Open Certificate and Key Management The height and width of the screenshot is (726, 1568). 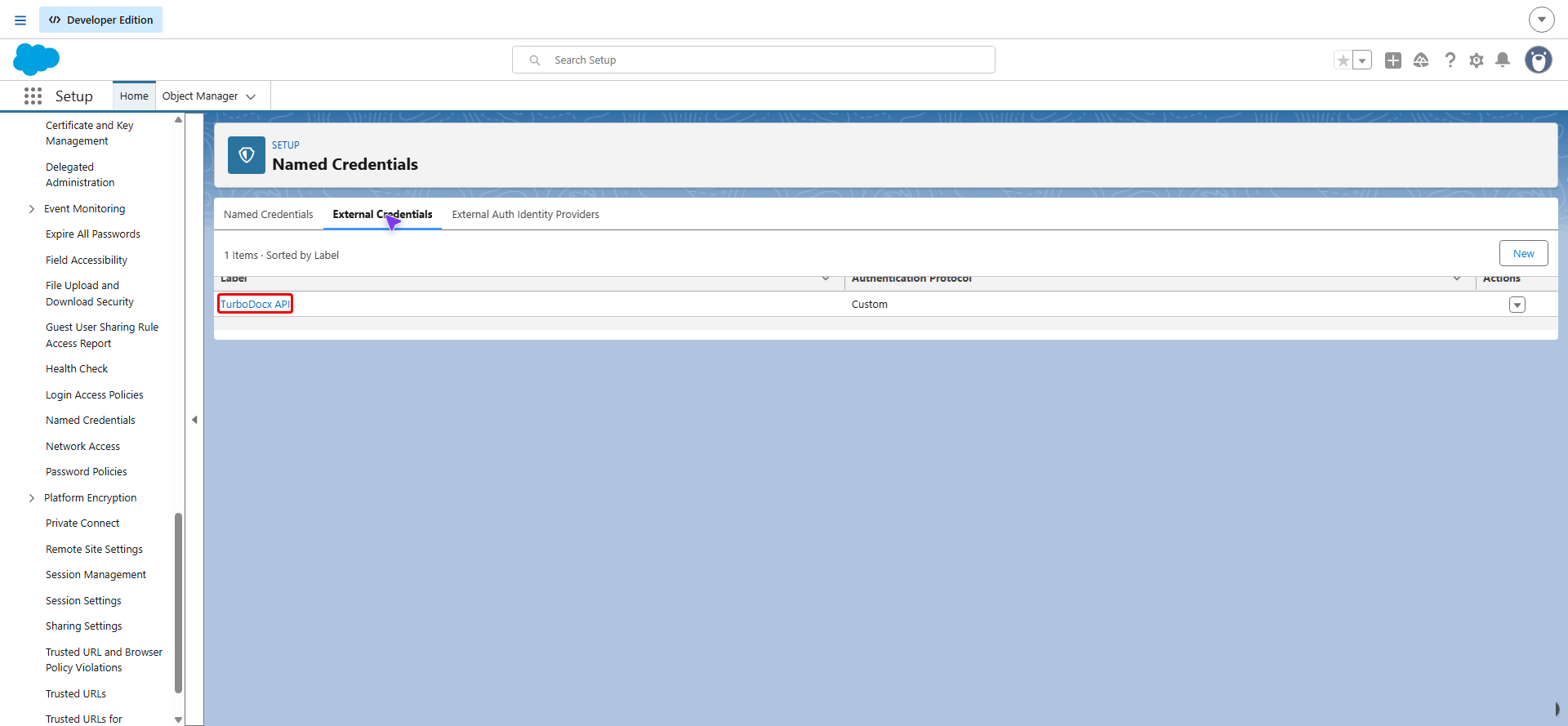(x=90, y=133)
